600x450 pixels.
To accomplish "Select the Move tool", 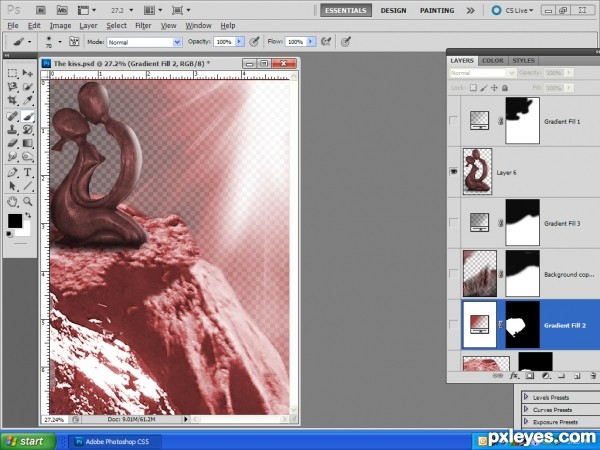I will pyautogui.click(x=28, y=73).
